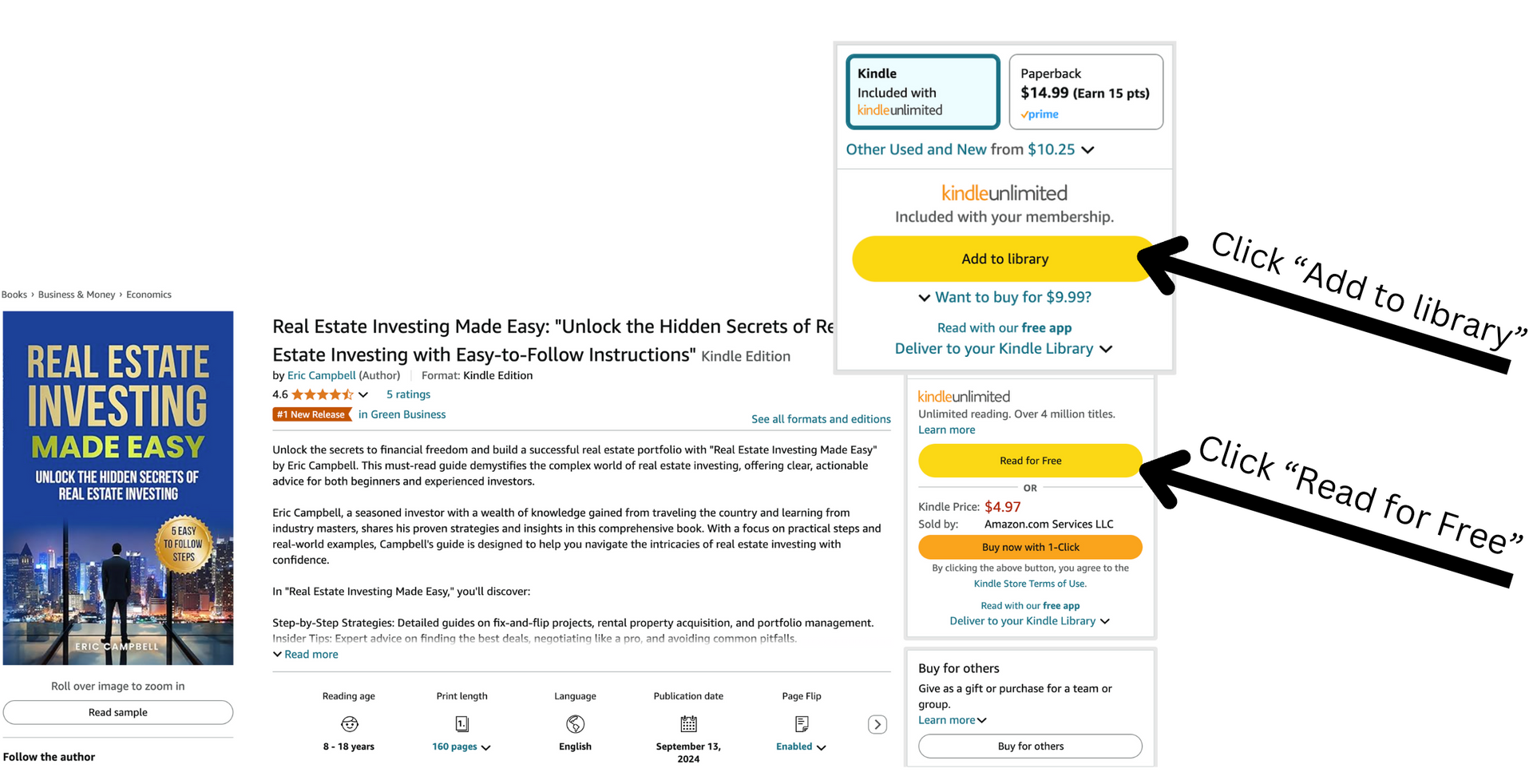Open the Eric Campbell author link
The height and width of the screenshot is (784, 1533).
tap(321, 375)
